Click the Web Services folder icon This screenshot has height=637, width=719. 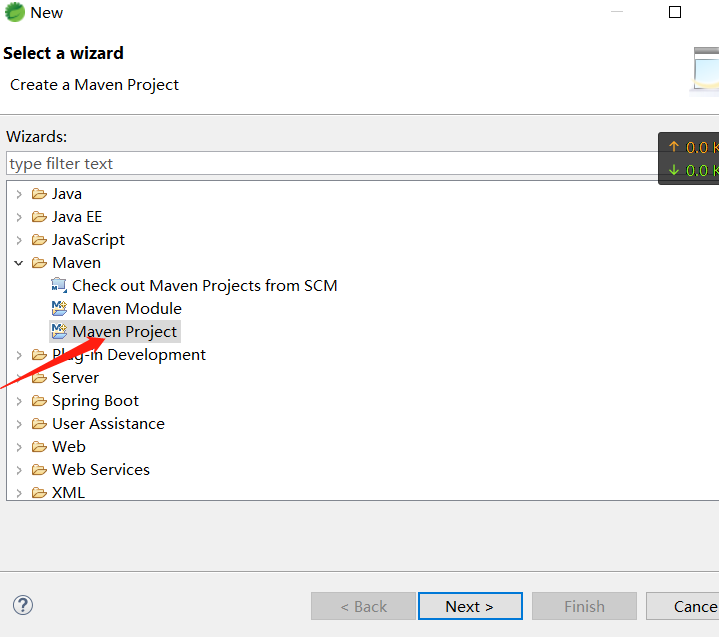[39, 470]
